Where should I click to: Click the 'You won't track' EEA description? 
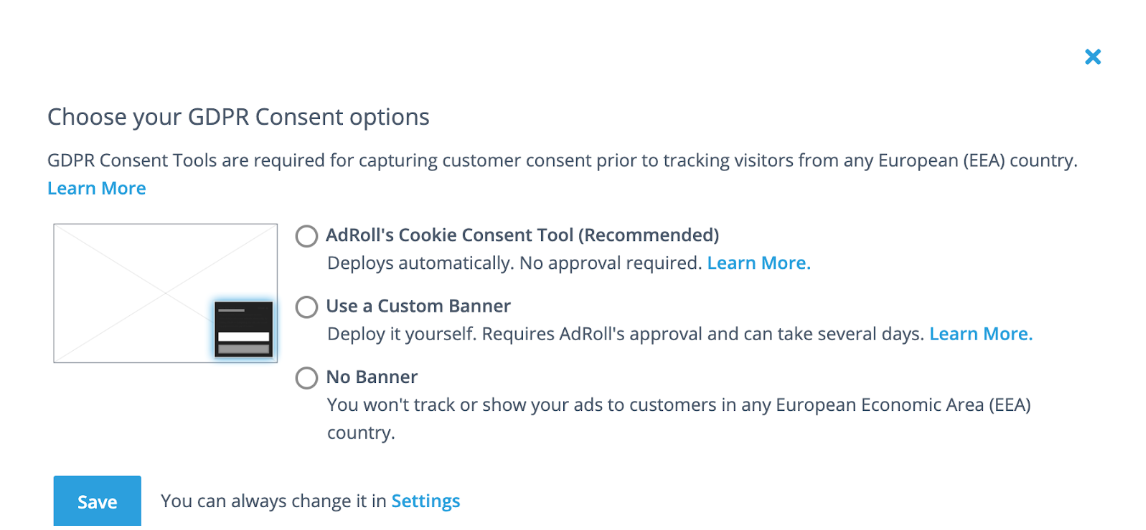click(x=678, y=406)
